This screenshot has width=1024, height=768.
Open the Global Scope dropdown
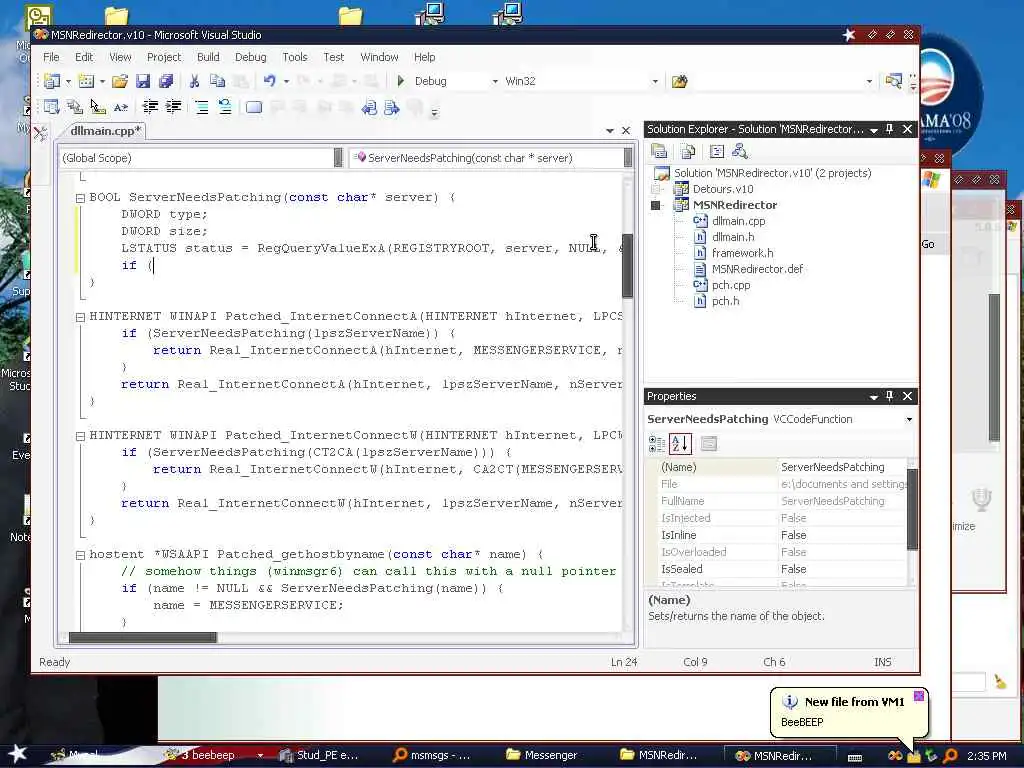(x=338, y=157)
